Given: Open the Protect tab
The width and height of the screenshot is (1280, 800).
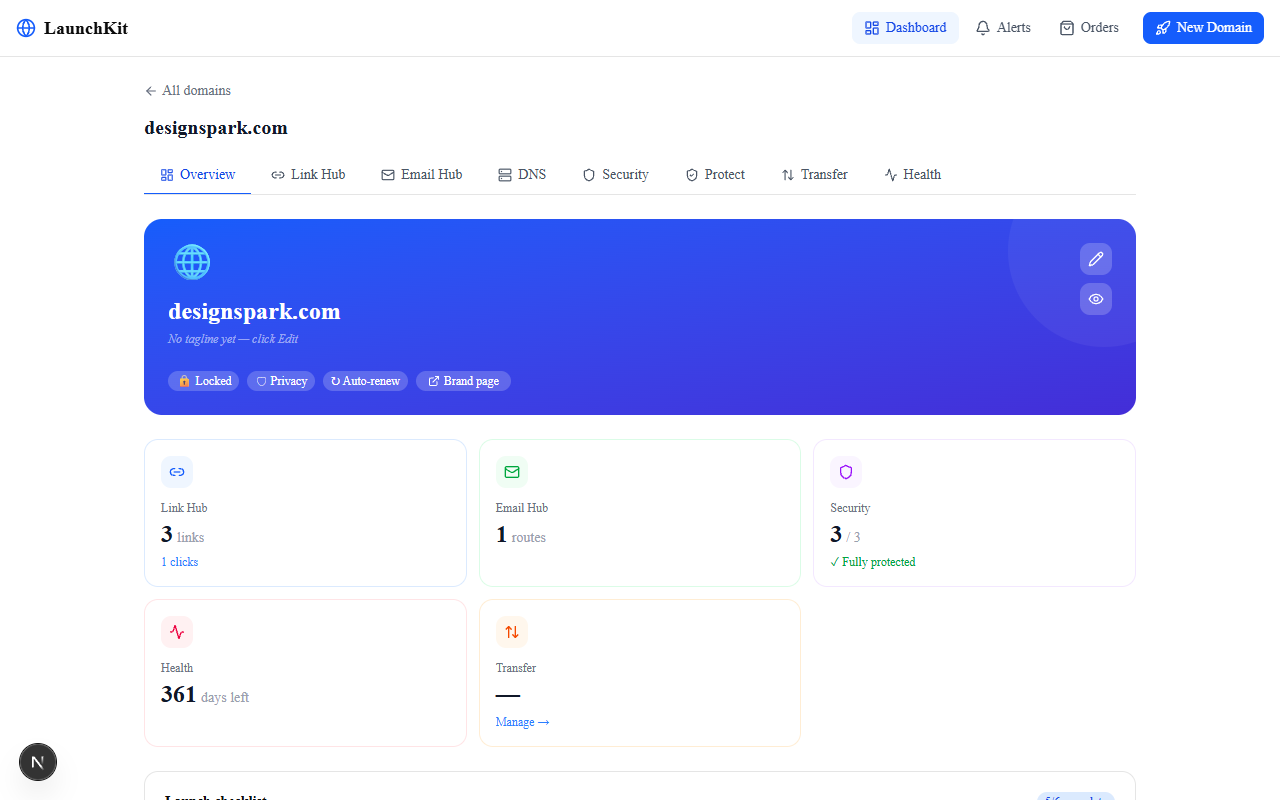Looking at the screenshot, I should click(x=715, y=175).
